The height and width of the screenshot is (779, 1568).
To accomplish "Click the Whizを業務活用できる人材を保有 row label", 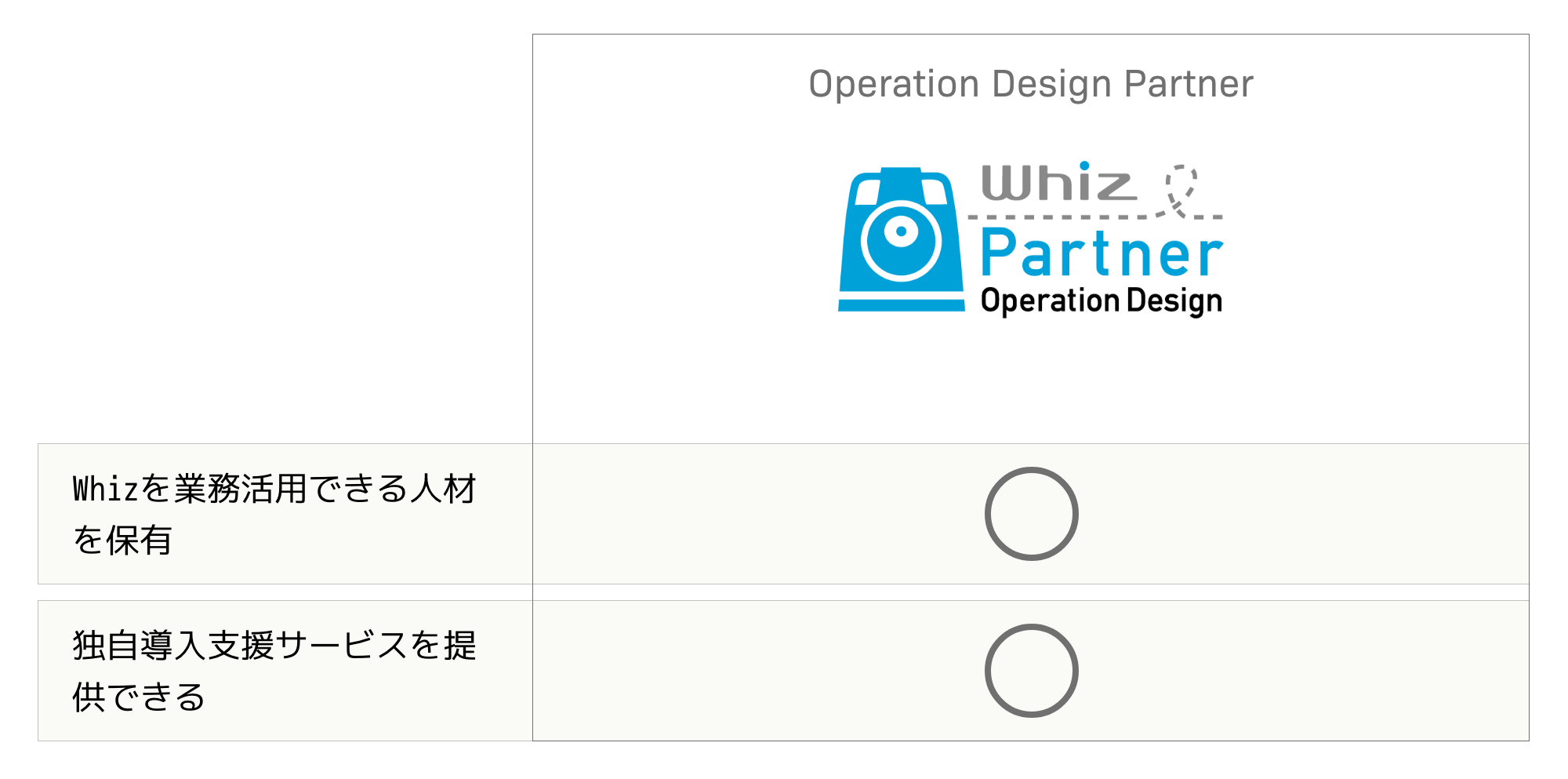I will coord(274,514).
